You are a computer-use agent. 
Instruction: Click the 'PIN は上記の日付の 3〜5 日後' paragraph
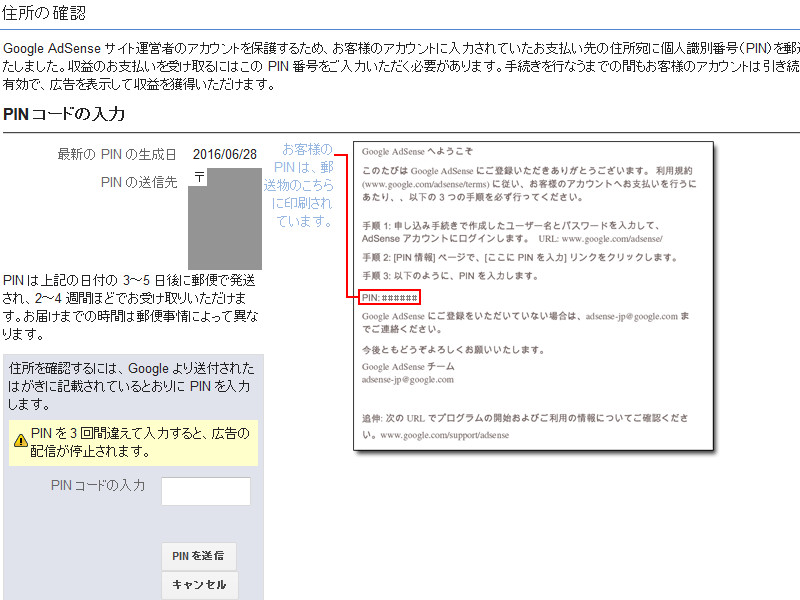(x=131, y=307)
